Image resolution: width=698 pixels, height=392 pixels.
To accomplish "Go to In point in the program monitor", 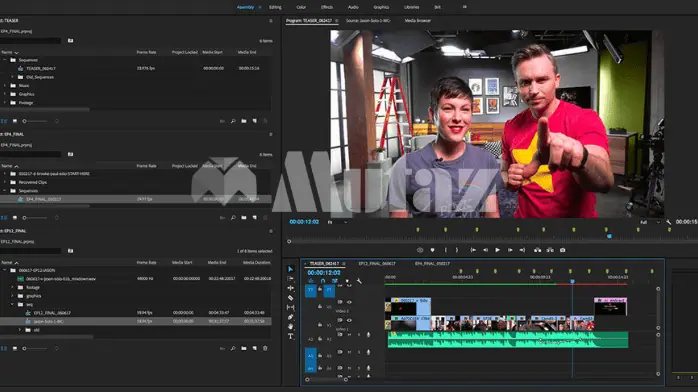I will (473, 250).
